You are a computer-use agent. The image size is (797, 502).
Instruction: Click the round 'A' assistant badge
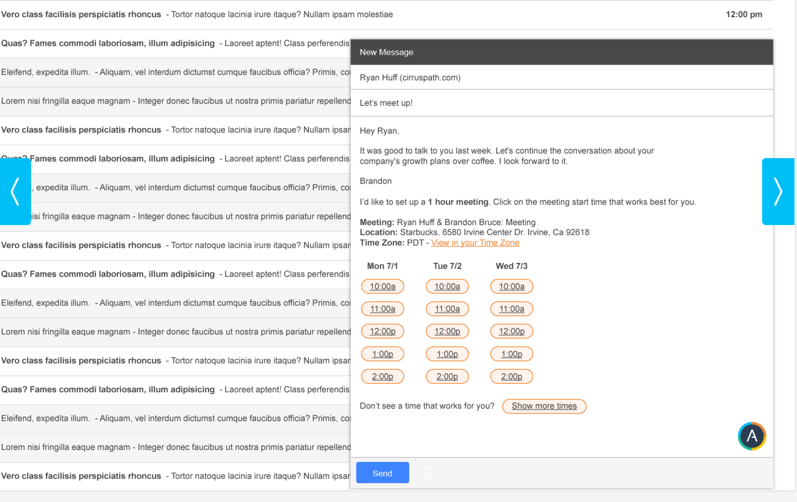[752, 436]
